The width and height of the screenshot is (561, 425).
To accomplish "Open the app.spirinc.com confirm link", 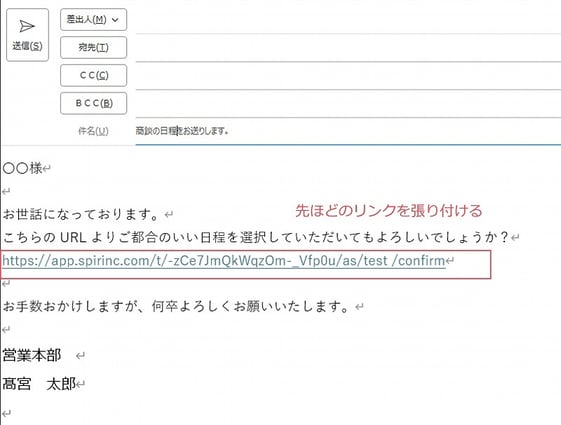I will point(224,261).
